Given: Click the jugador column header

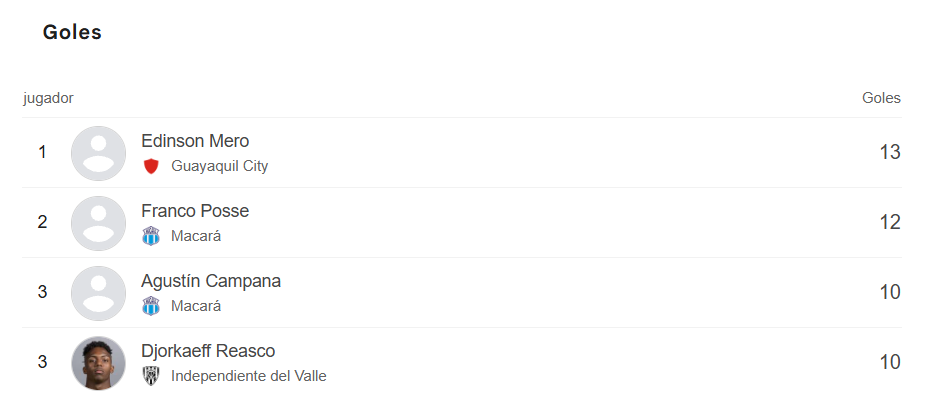Looking at the screenshot, I should 48,99.
